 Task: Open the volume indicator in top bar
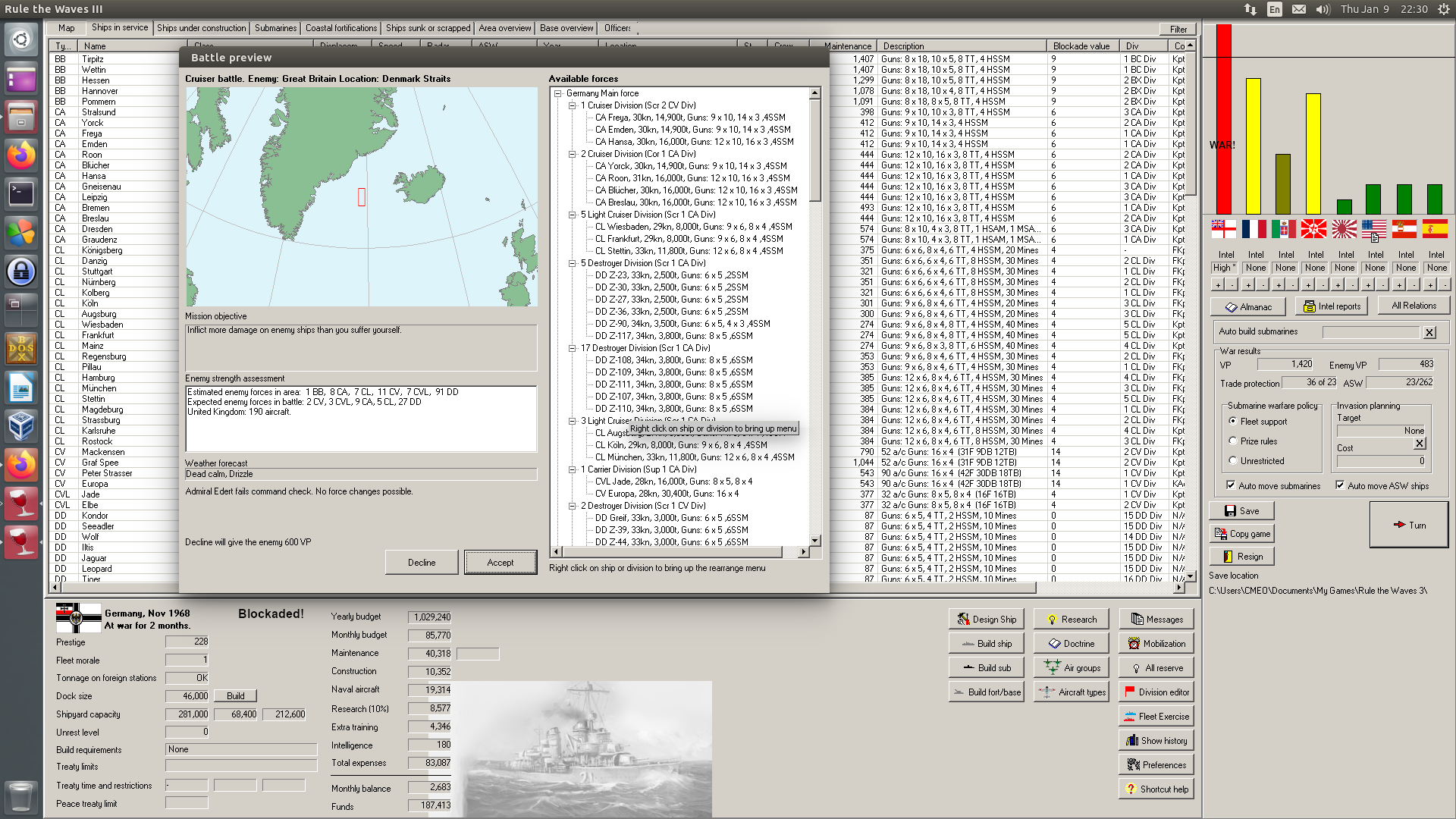[1323, 9]
